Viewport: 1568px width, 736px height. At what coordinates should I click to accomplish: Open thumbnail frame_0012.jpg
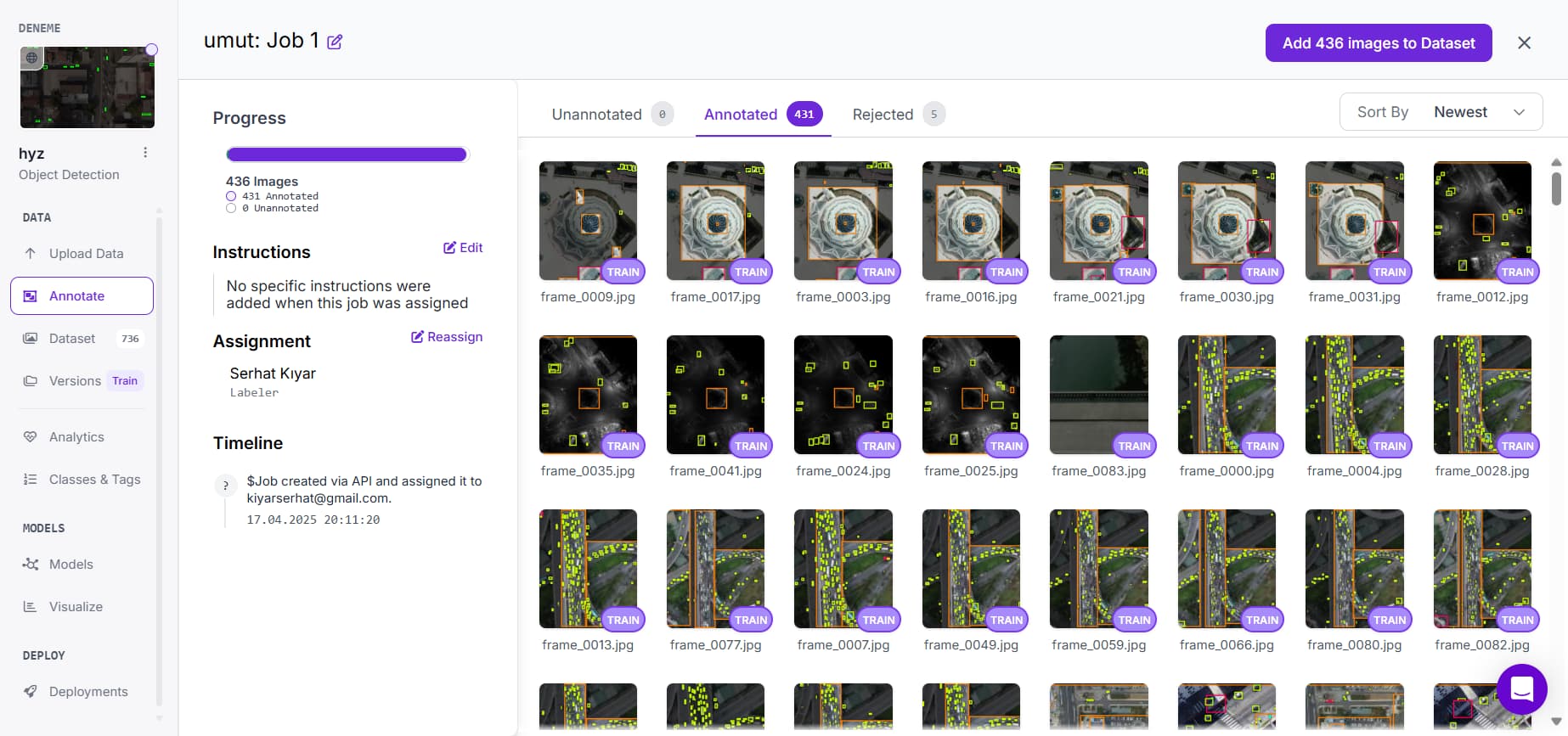1482,221
